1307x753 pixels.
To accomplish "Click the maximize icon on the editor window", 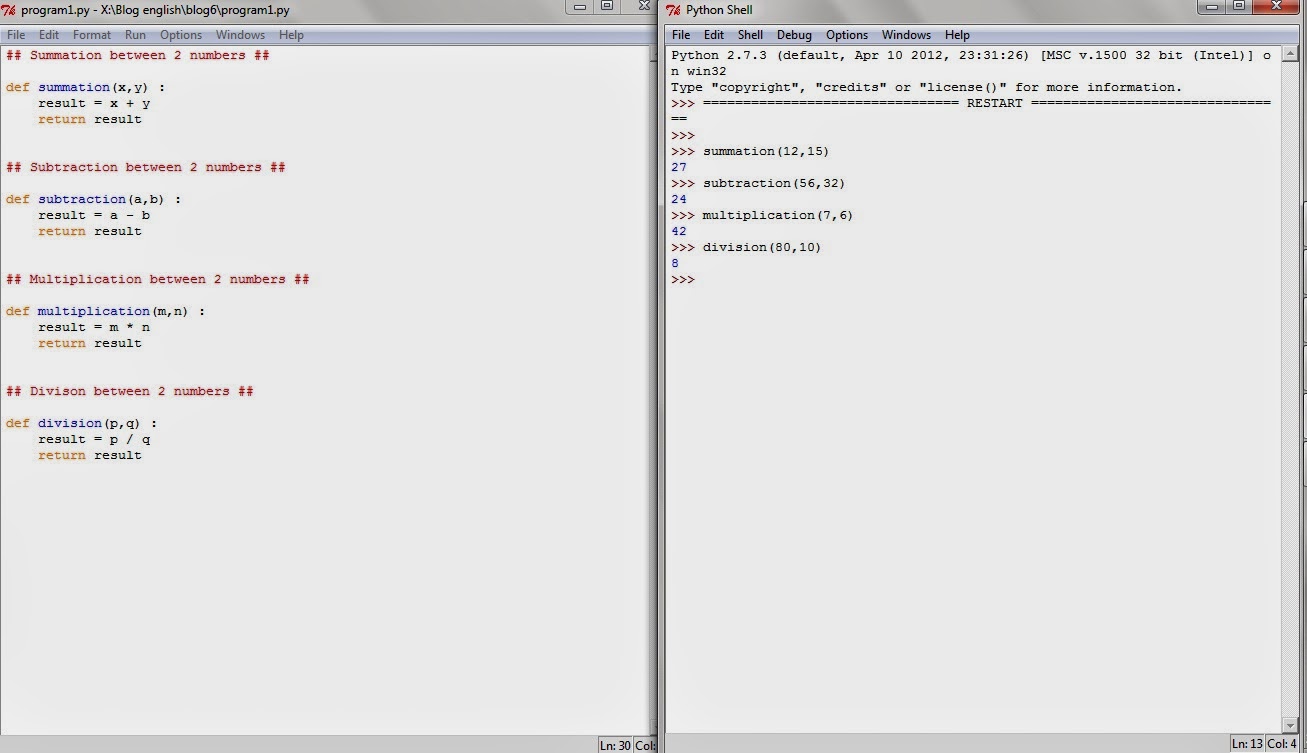I will (x=607, y=7).
